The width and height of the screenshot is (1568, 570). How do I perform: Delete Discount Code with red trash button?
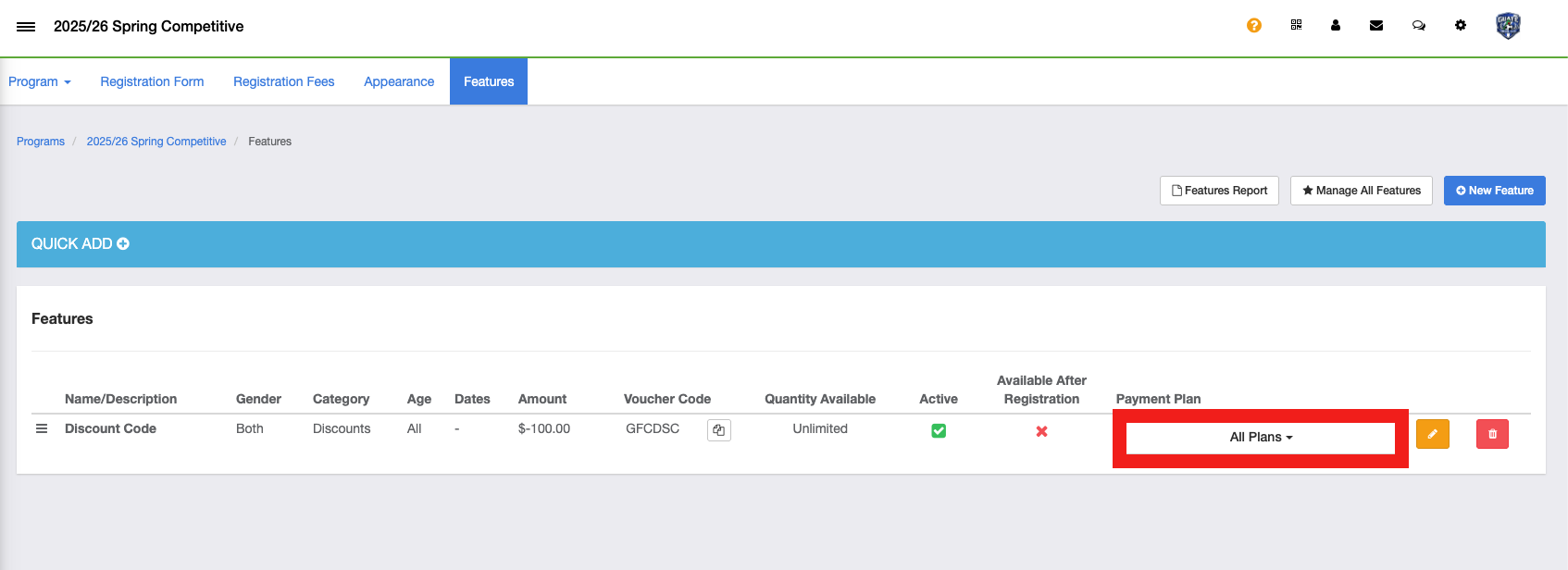pos(1492,434)
